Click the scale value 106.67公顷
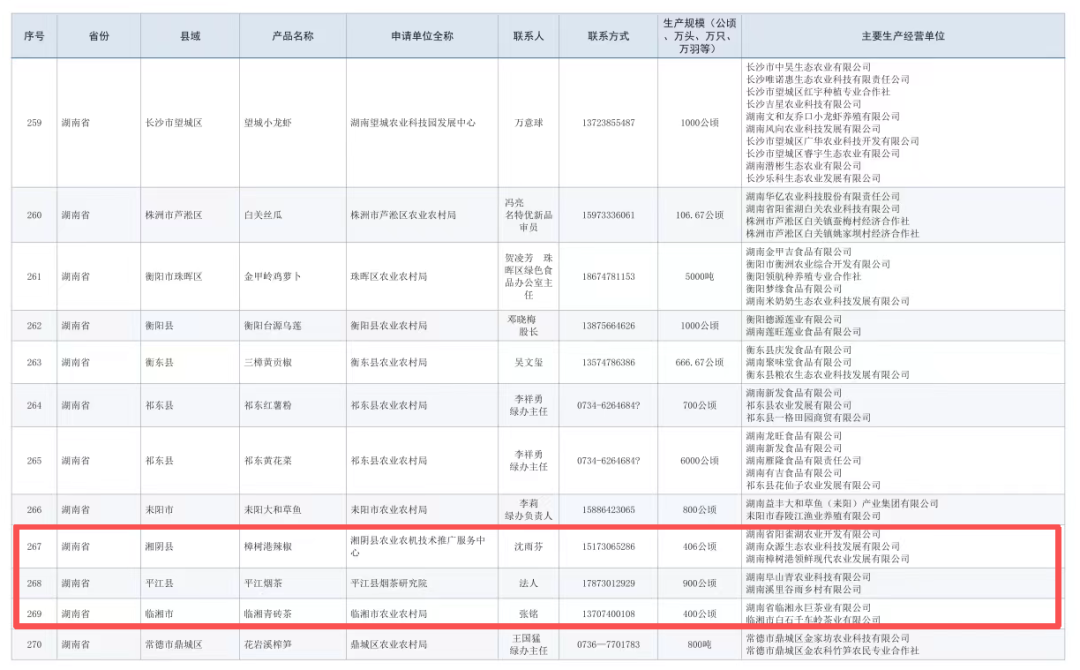Viewport: 1080px width, 670px height. (699, 215)
